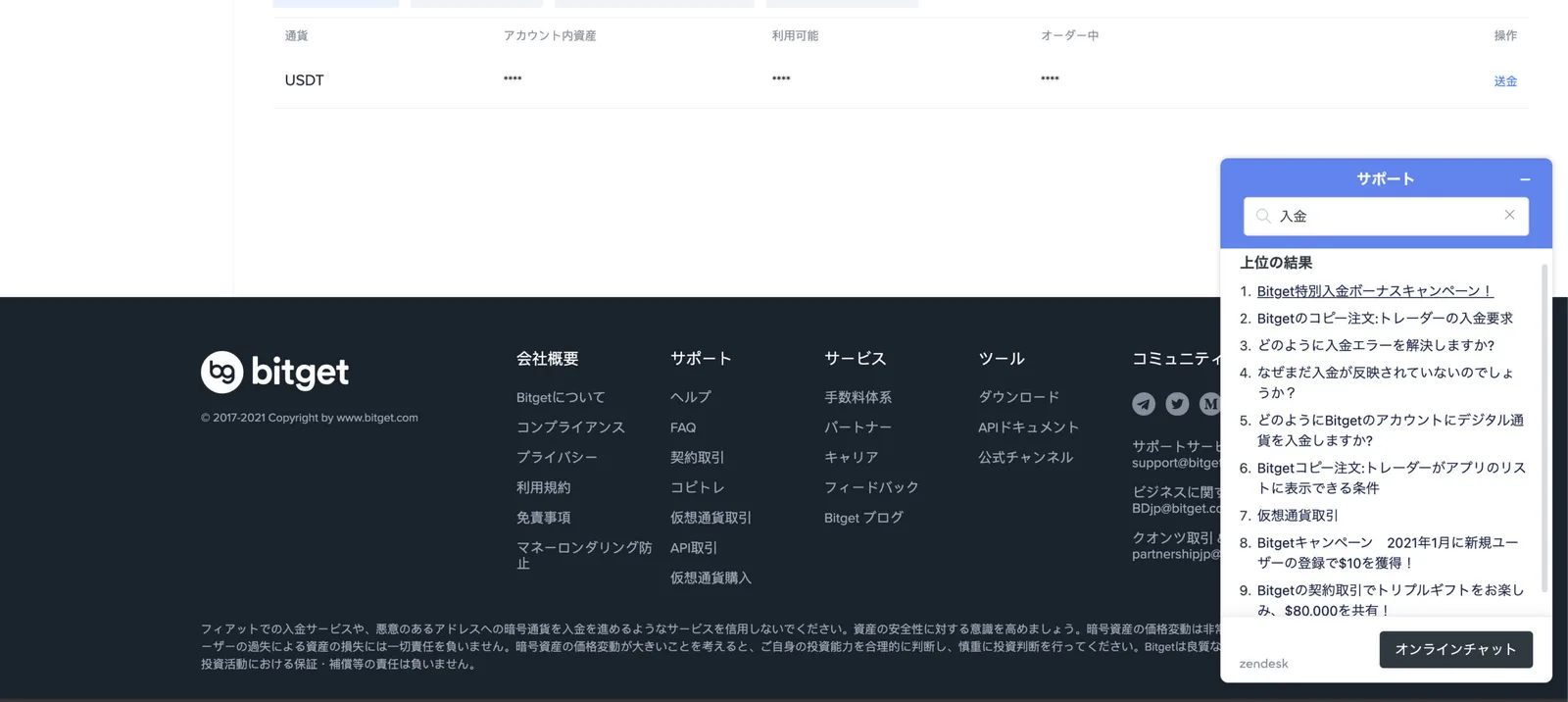Click the support results scrollbar
This screenshot has width=1568, height=702.
click(x=1544, y=427)
